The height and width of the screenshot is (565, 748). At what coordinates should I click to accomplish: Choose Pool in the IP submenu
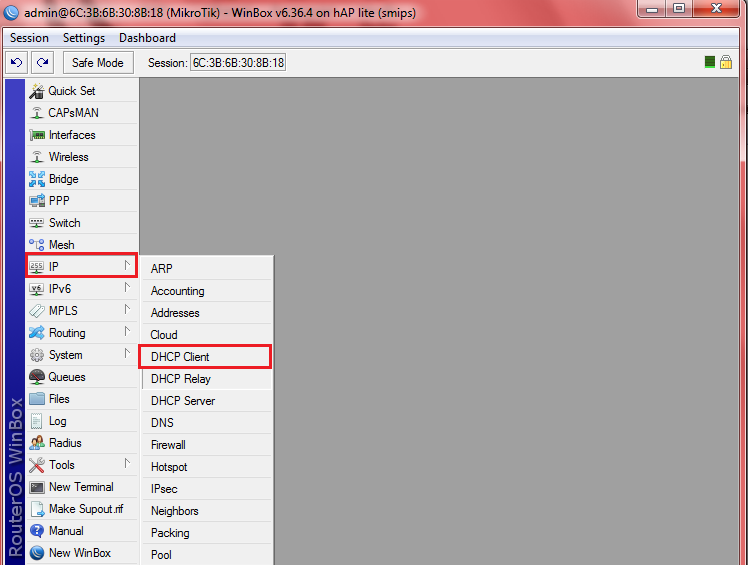(207, 555)
